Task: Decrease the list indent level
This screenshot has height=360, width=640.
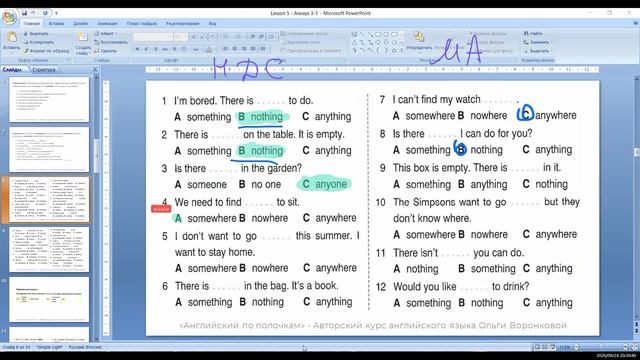Action: pos(253,37)
